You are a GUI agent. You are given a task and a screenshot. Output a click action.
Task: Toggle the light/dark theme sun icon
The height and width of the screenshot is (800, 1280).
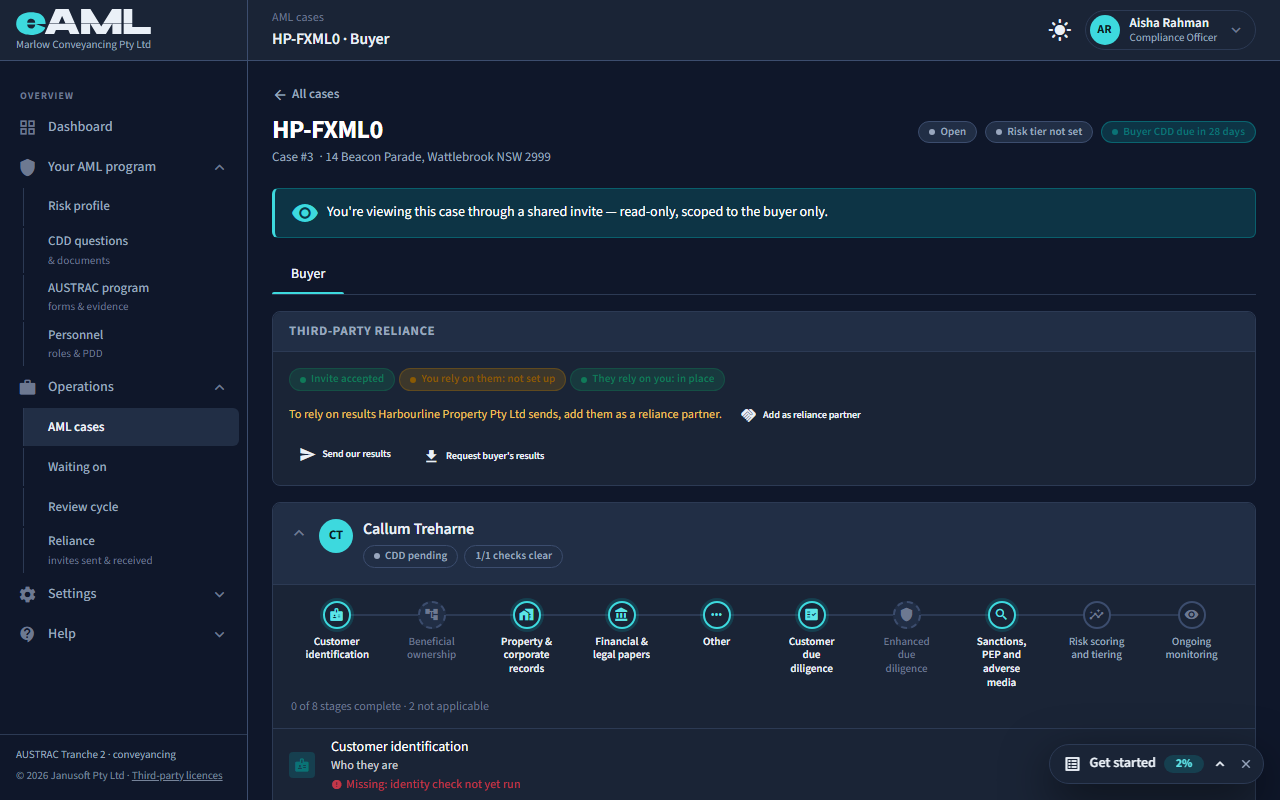pyautogui.click(x=1060, y=30)
